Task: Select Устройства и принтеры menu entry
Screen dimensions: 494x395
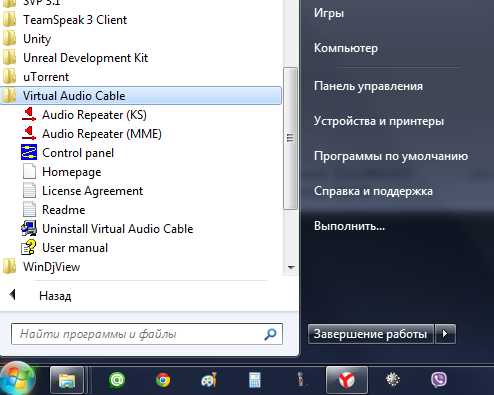Action: pyautogui.click(x=379, y=121)
